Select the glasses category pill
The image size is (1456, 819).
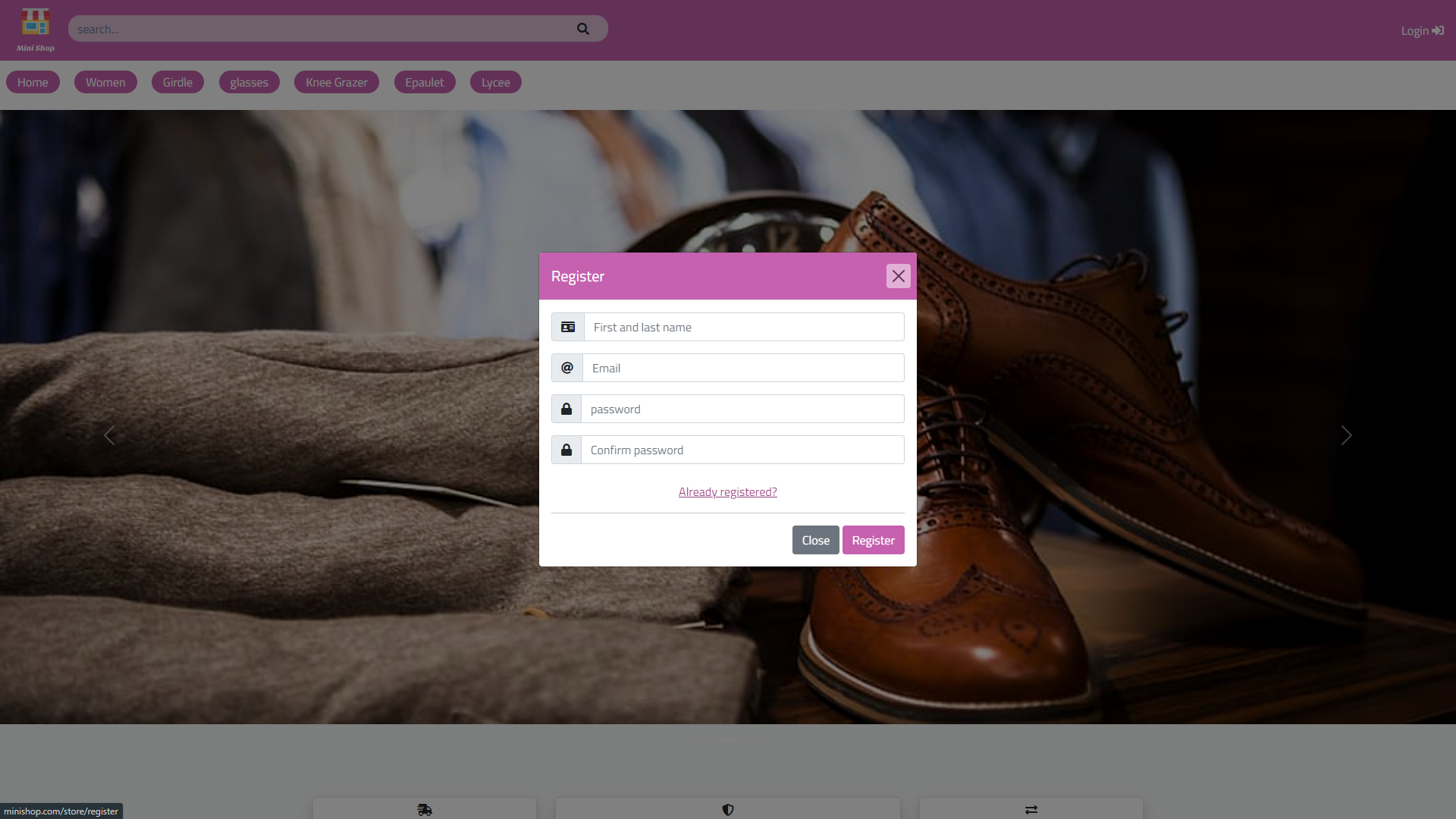coord(249,82)
